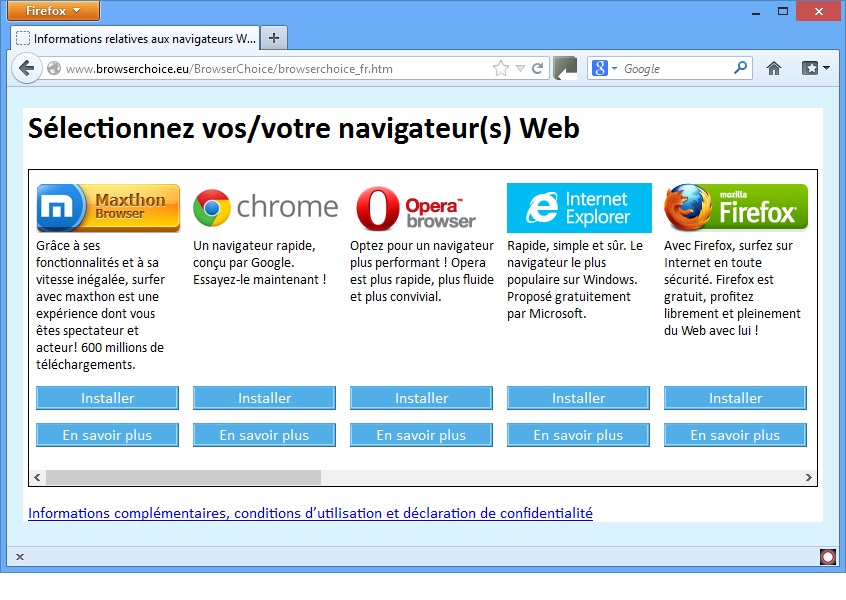Click En savoir plus under Chrome
Image resolution: width=846 pixels, height=600 pixels.
264,435
